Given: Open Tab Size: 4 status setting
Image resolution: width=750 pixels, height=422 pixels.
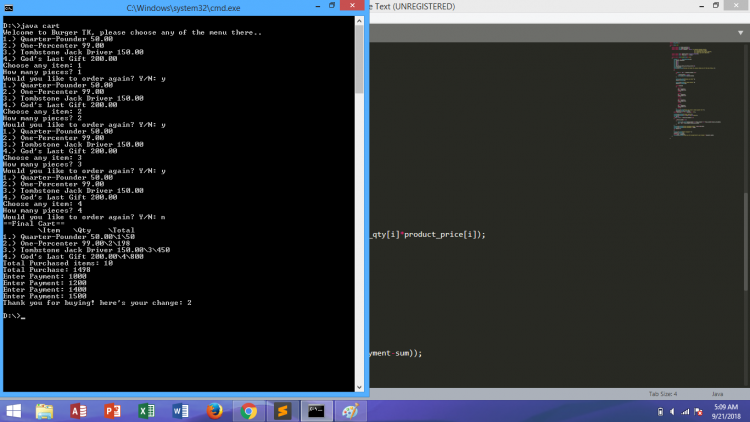Looking at the screenshot, I should click(662, 394).
